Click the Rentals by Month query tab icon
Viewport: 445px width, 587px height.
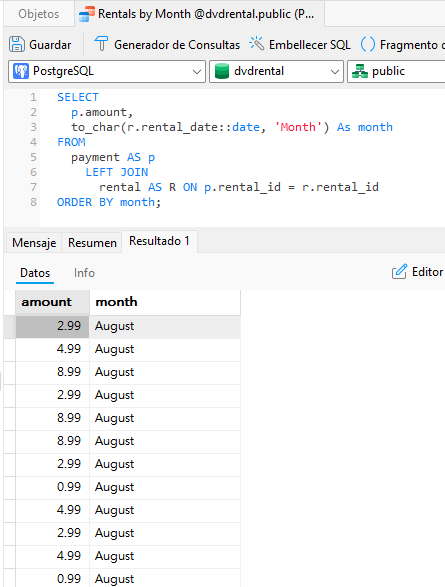(x=87, y=14)
